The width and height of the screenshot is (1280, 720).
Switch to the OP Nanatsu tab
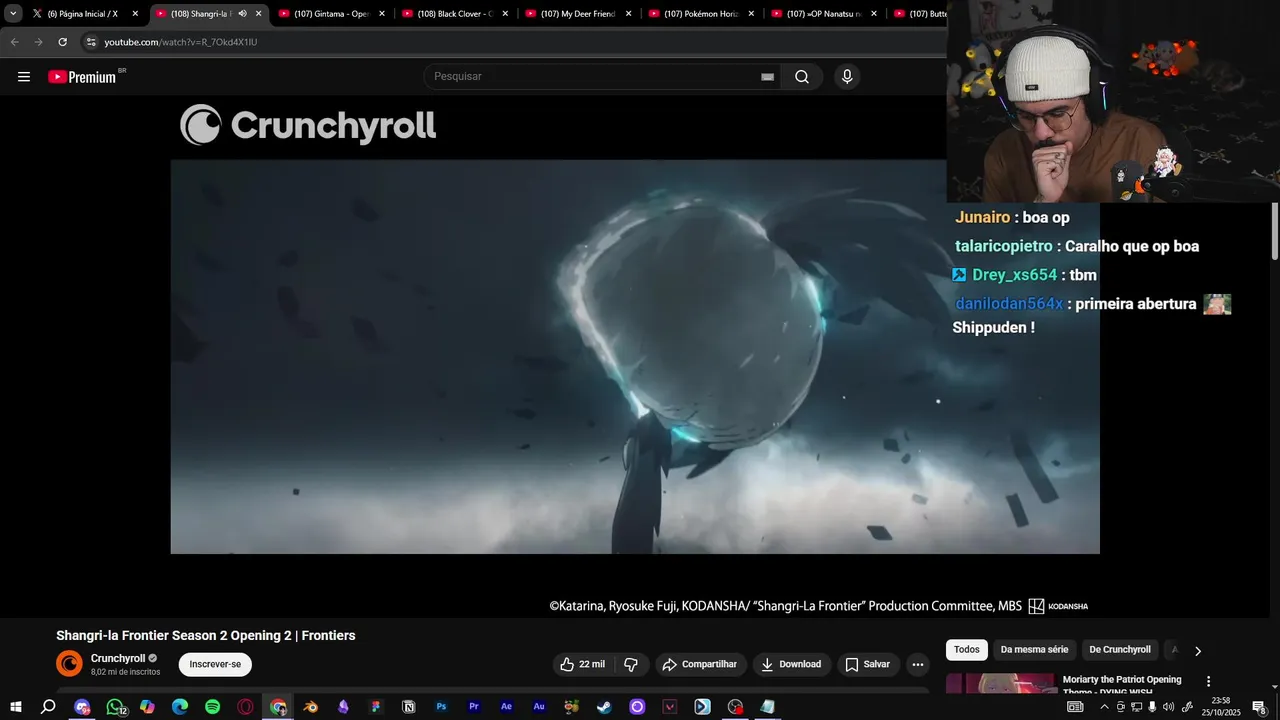click(825, 14)
